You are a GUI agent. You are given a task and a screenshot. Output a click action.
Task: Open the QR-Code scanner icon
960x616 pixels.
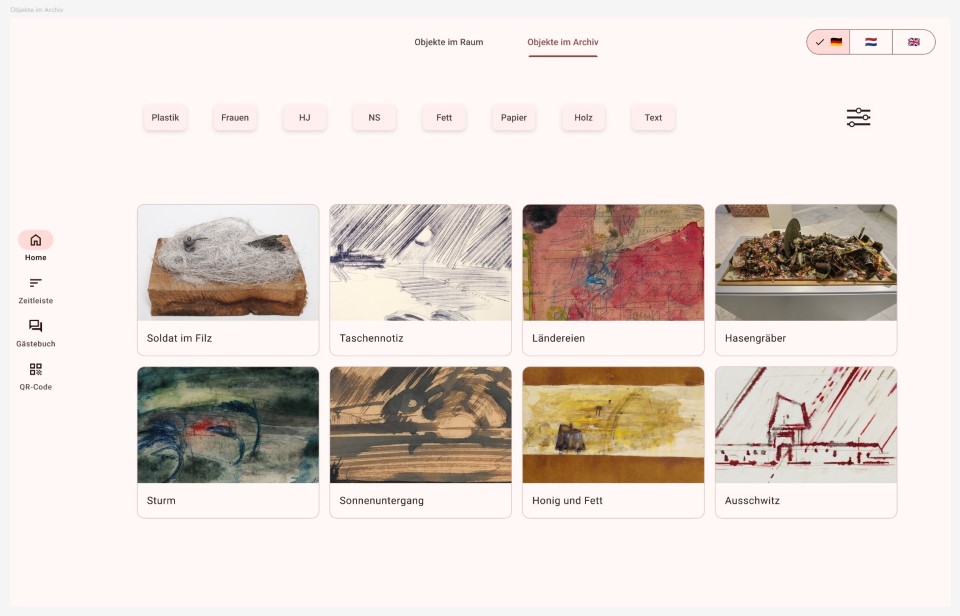(x=36, y=369)
